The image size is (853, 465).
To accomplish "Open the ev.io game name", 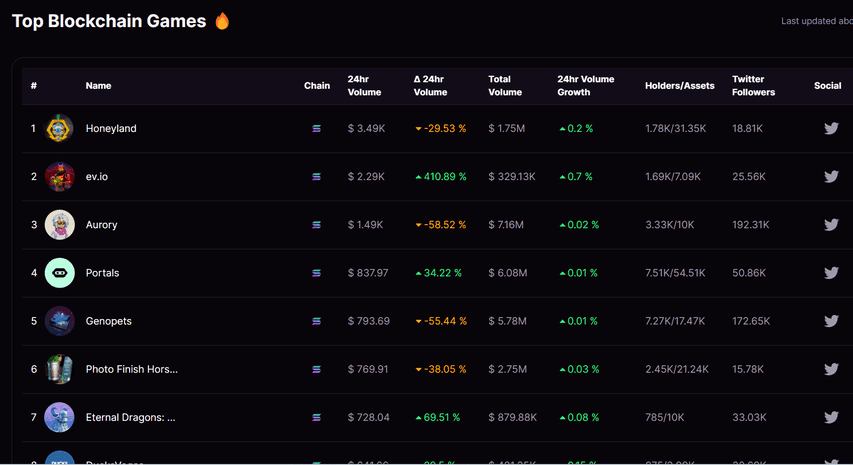I will [97, 177].
